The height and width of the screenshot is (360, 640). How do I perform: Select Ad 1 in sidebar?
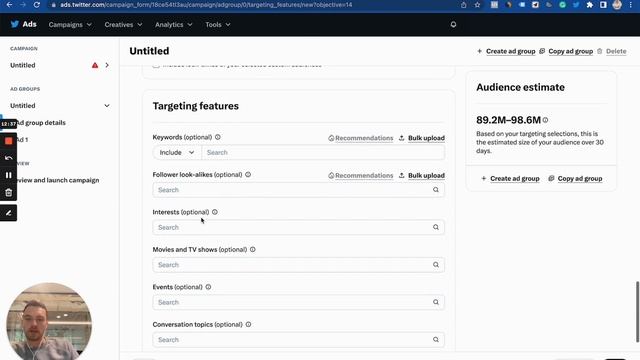click(23, 140)
